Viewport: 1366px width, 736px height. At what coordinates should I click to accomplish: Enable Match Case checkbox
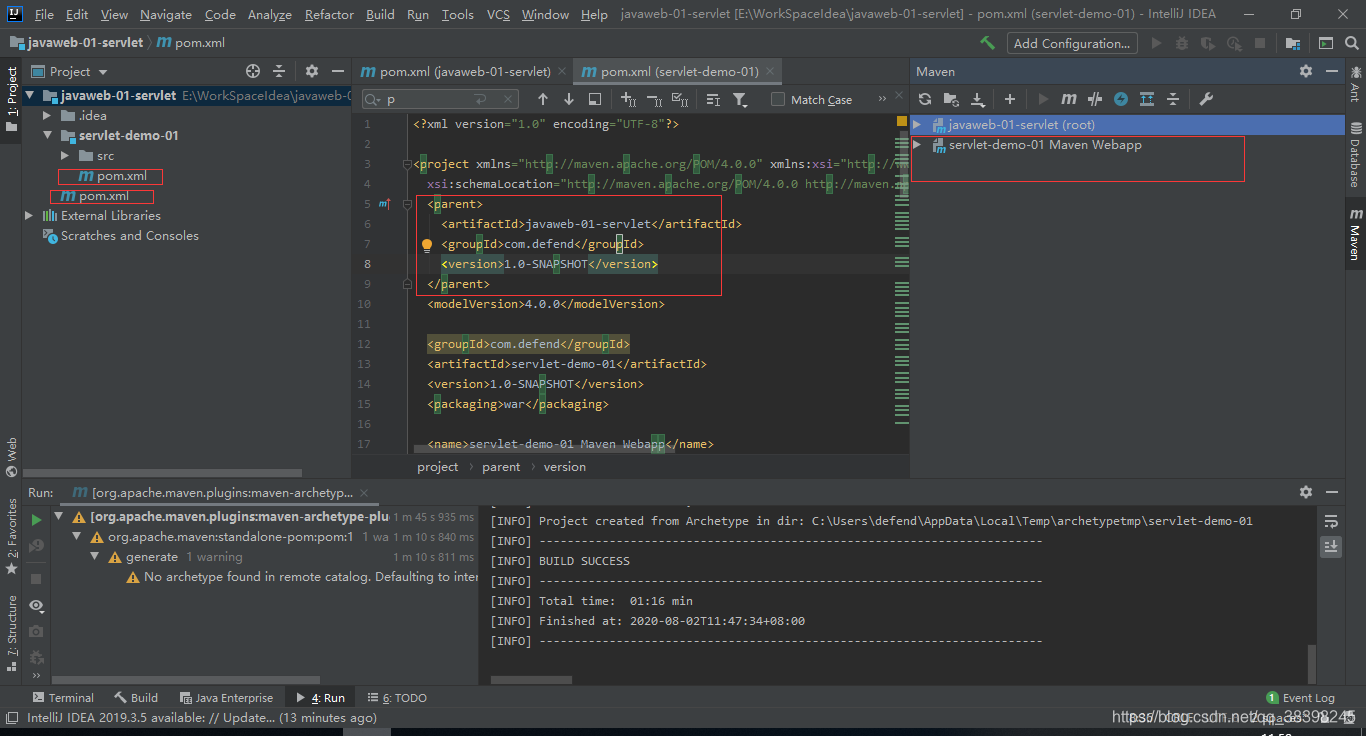coord(778,99)
